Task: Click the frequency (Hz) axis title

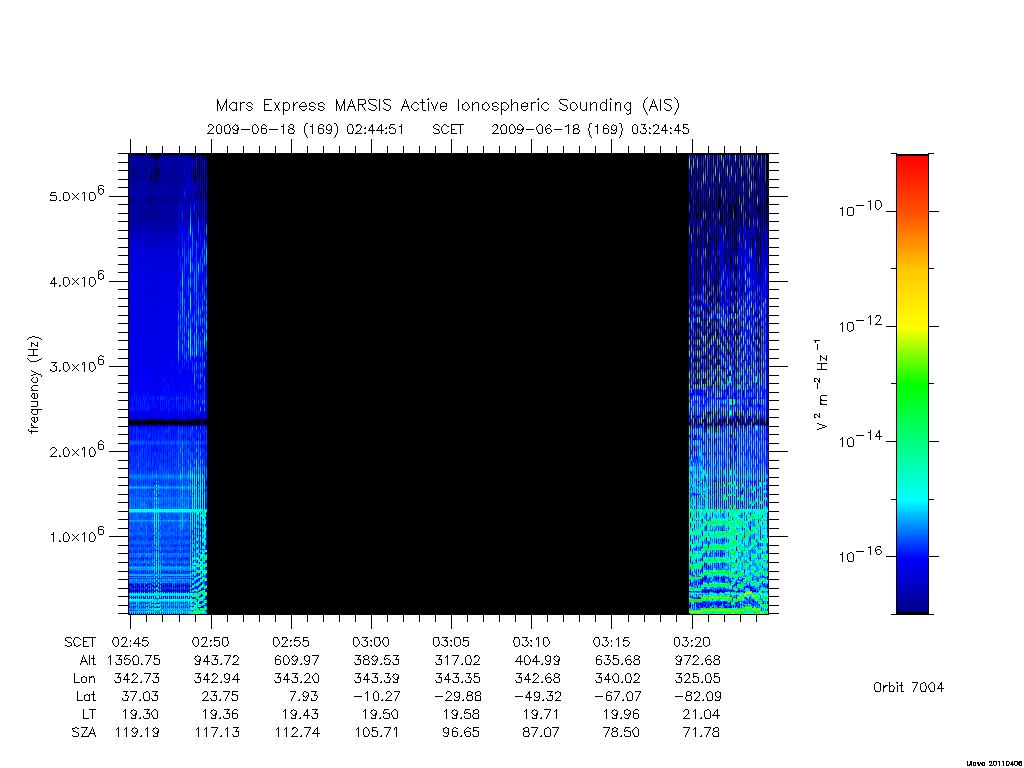Action: [34, 385]
